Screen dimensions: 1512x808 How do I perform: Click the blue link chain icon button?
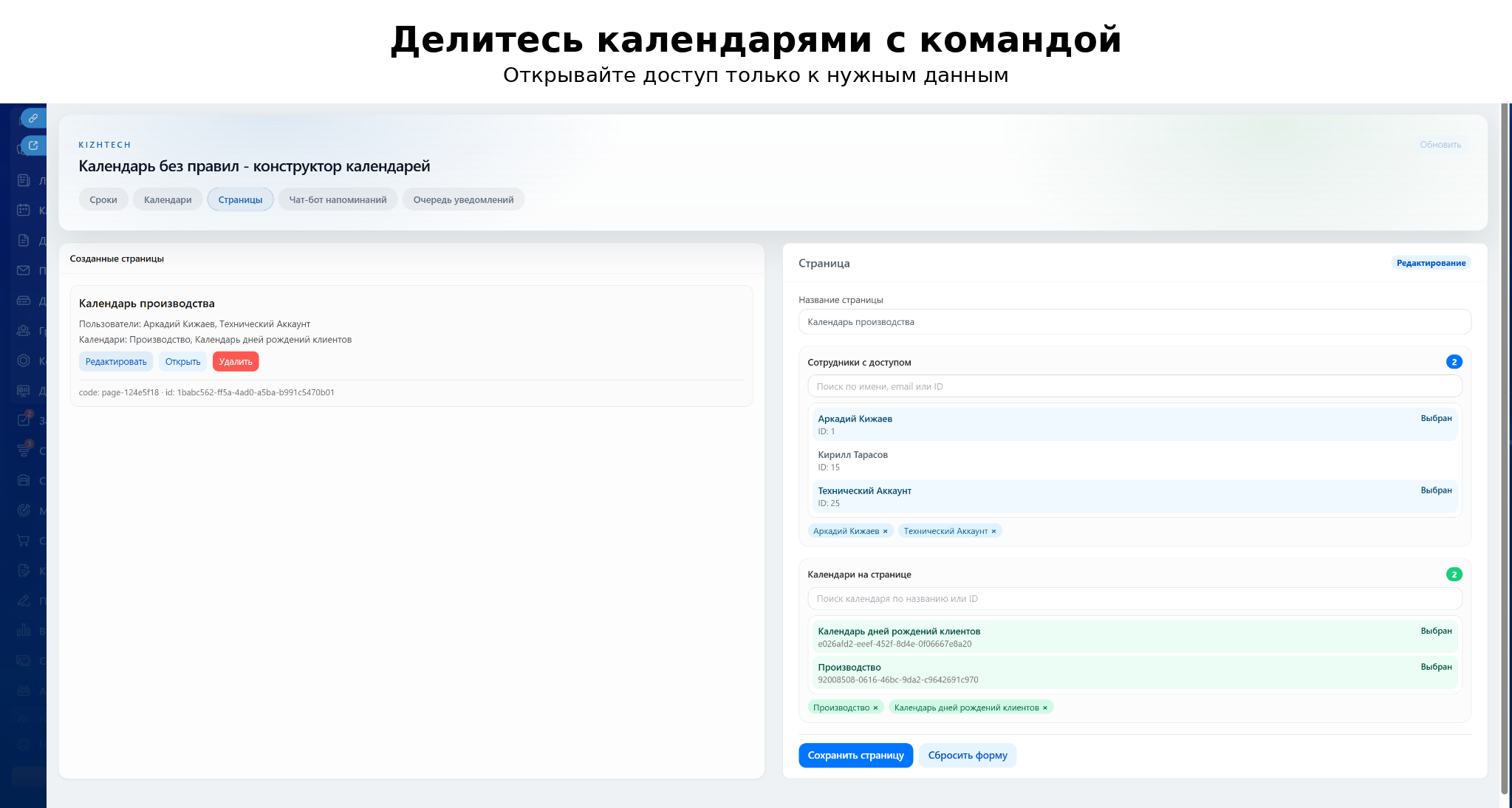tap(33, 118)
